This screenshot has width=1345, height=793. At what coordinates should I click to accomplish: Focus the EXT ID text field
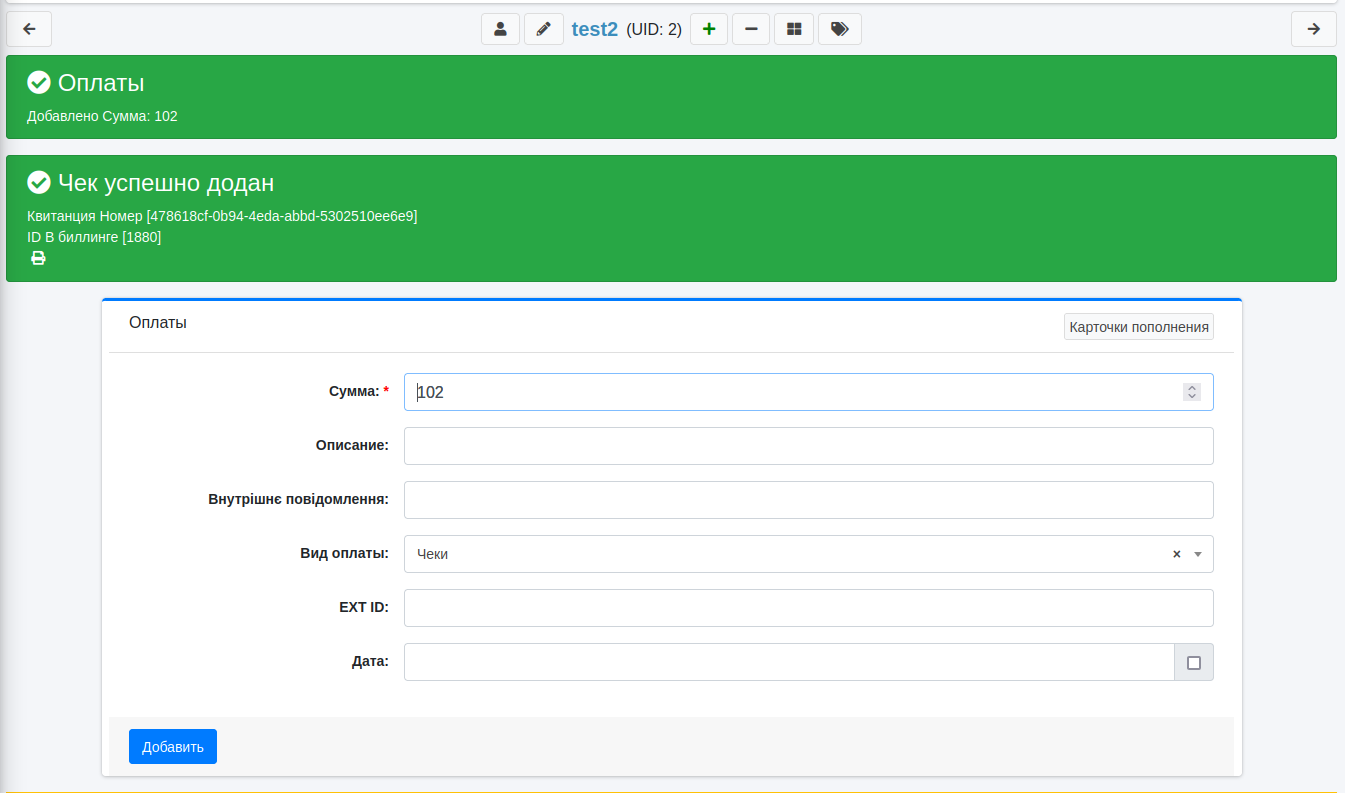click(808, 608)
